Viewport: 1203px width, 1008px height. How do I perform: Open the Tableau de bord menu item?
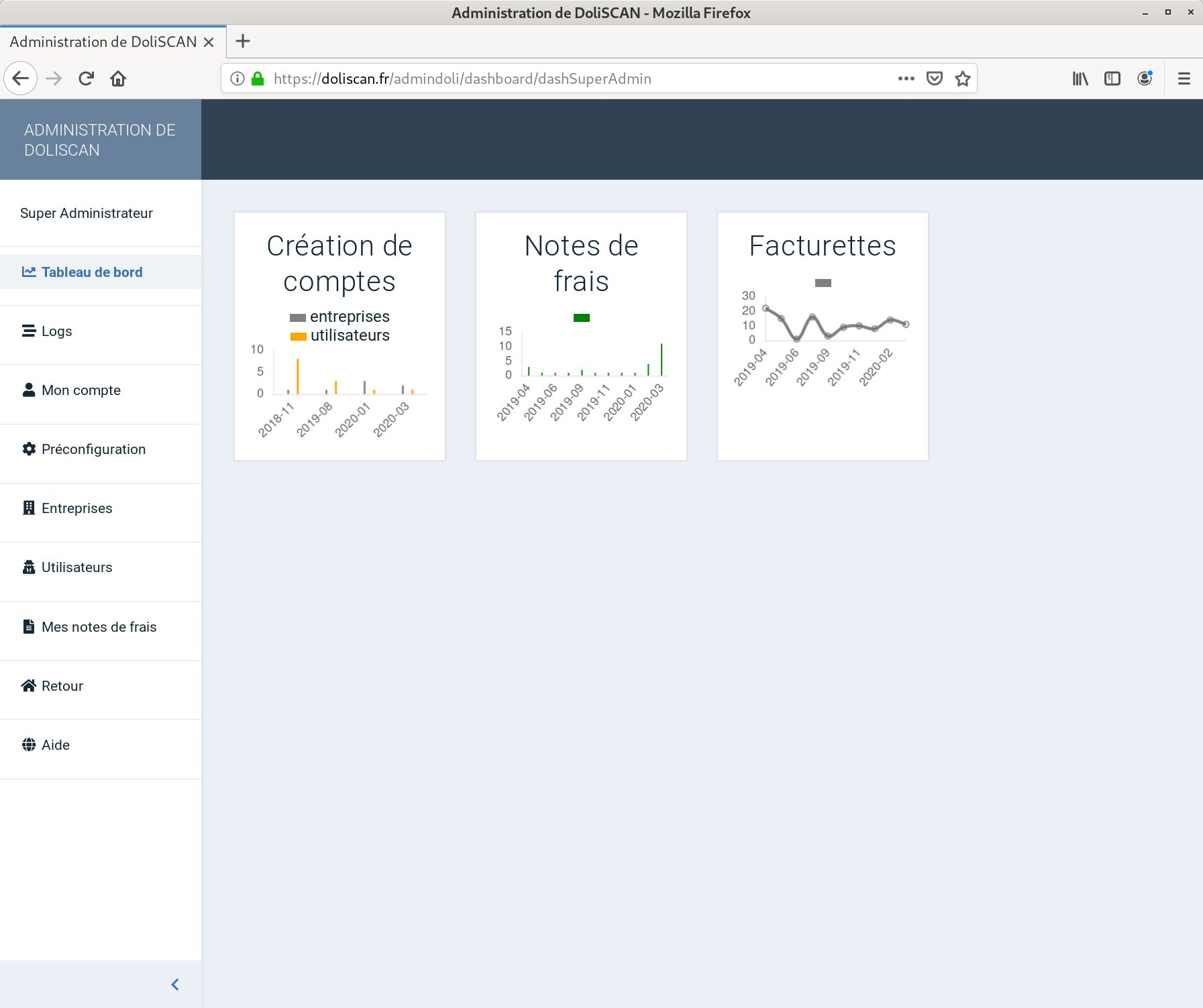coord(92,272)
